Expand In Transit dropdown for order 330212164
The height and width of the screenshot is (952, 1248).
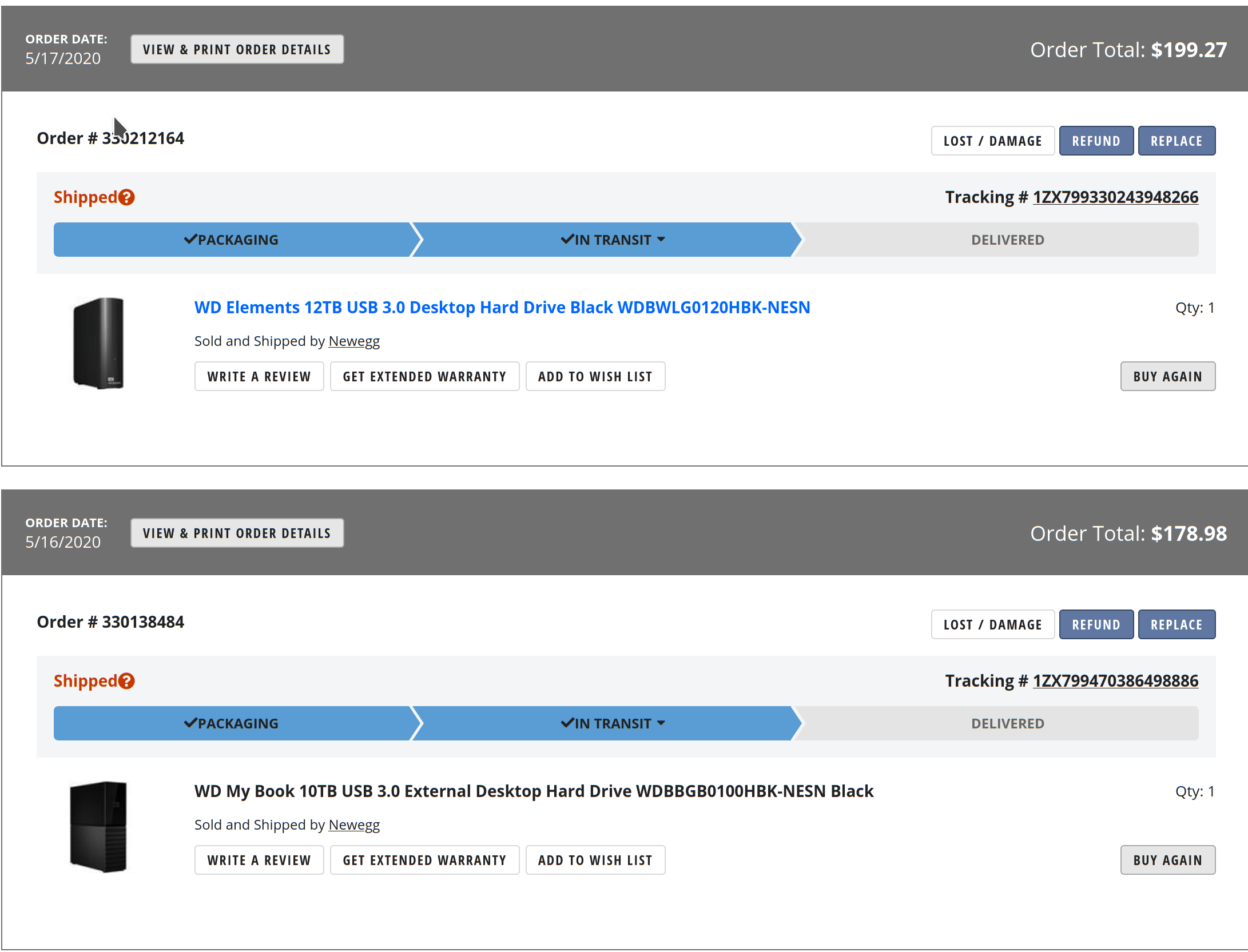pos(661,240)
